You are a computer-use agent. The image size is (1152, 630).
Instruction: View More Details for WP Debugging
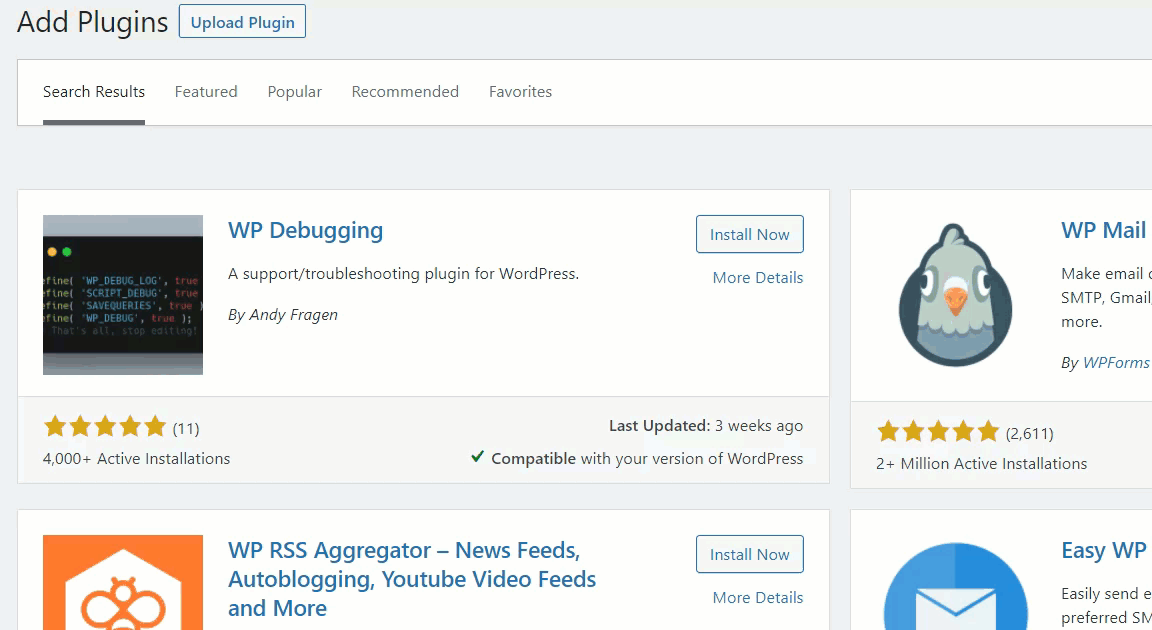coord(757,278)
